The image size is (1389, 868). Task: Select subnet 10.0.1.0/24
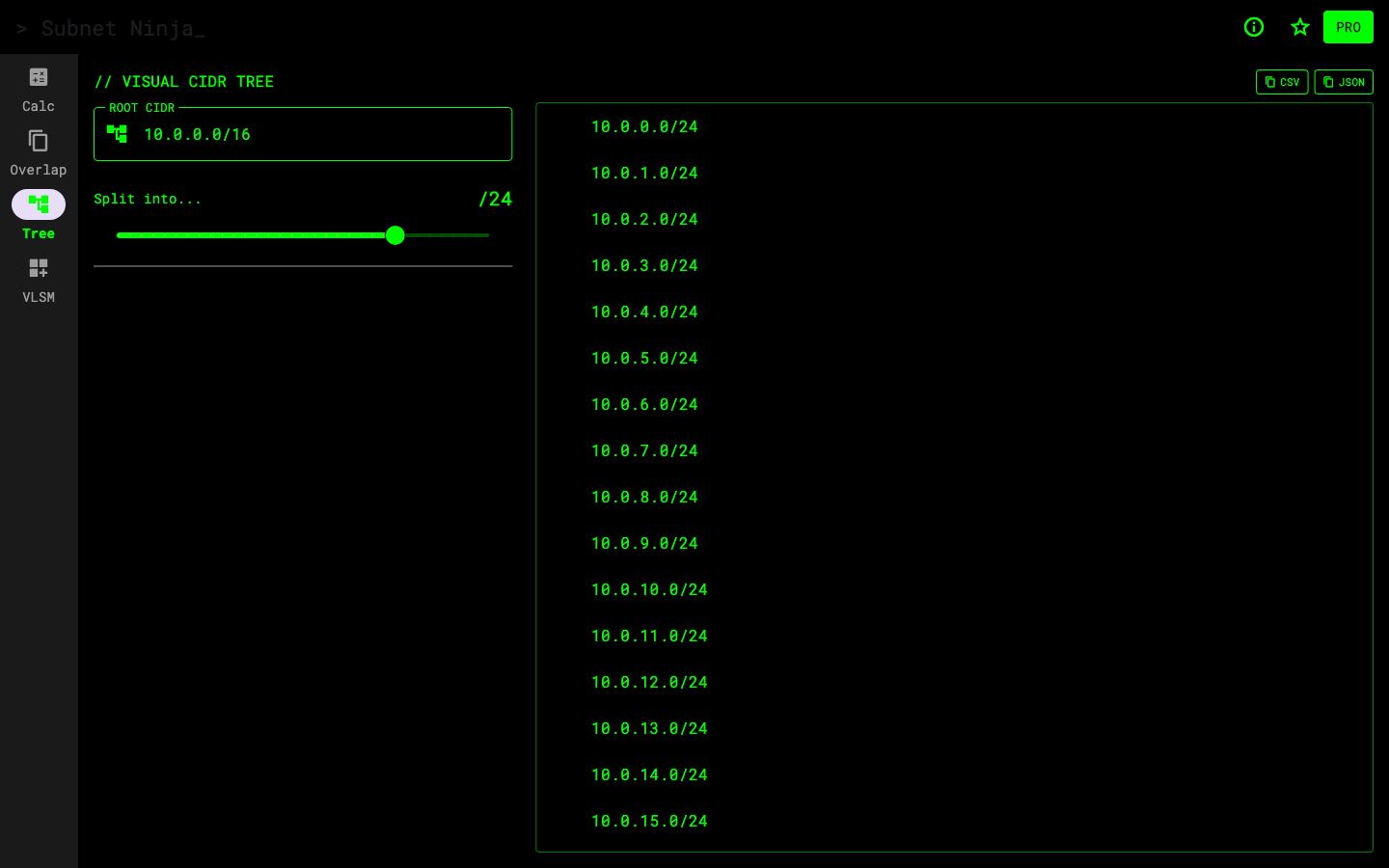[x=644, y=174]
